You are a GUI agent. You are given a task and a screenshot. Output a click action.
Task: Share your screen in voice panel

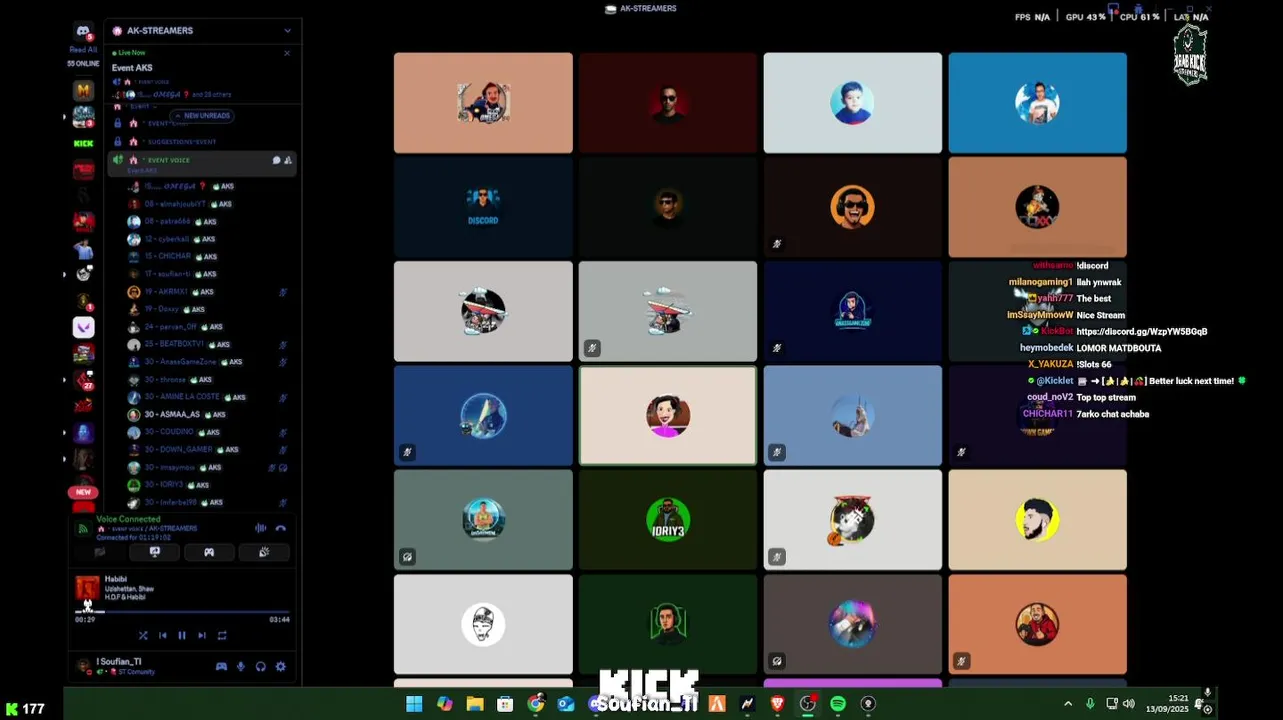point(155,552)
